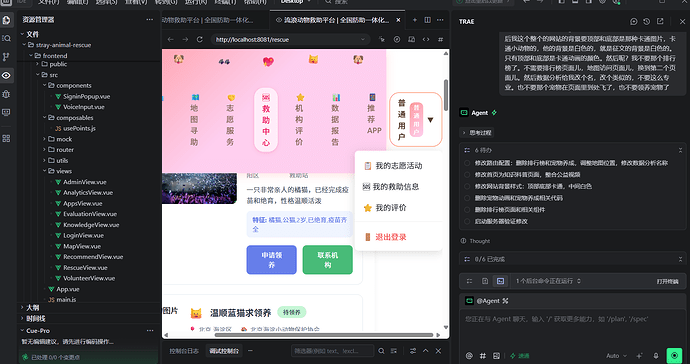690x364 pixels.
Task: Check the sixth todo about starting the server
Action: (467, 221)
